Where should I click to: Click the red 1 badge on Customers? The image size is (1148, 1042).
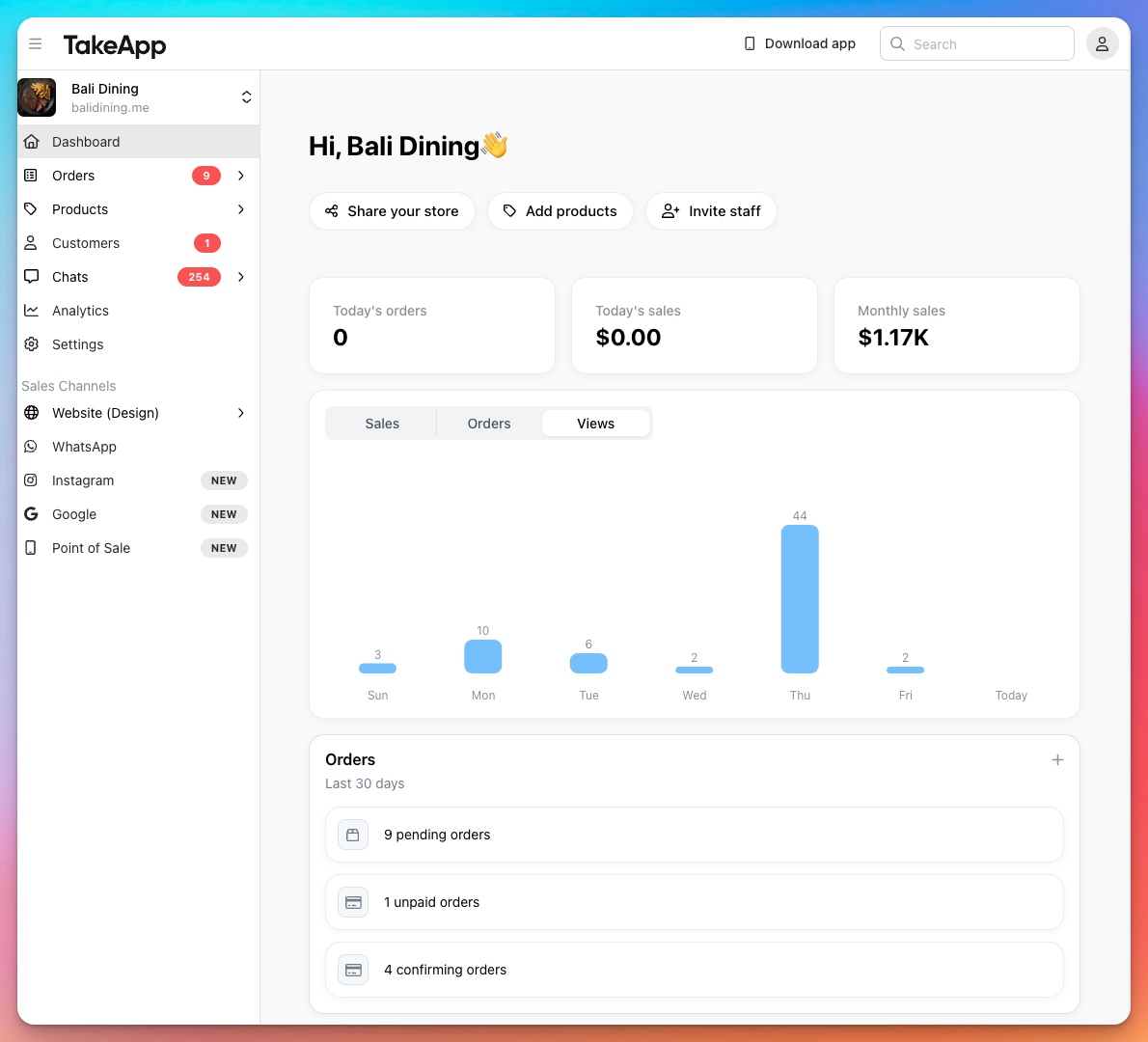(207, 242)
